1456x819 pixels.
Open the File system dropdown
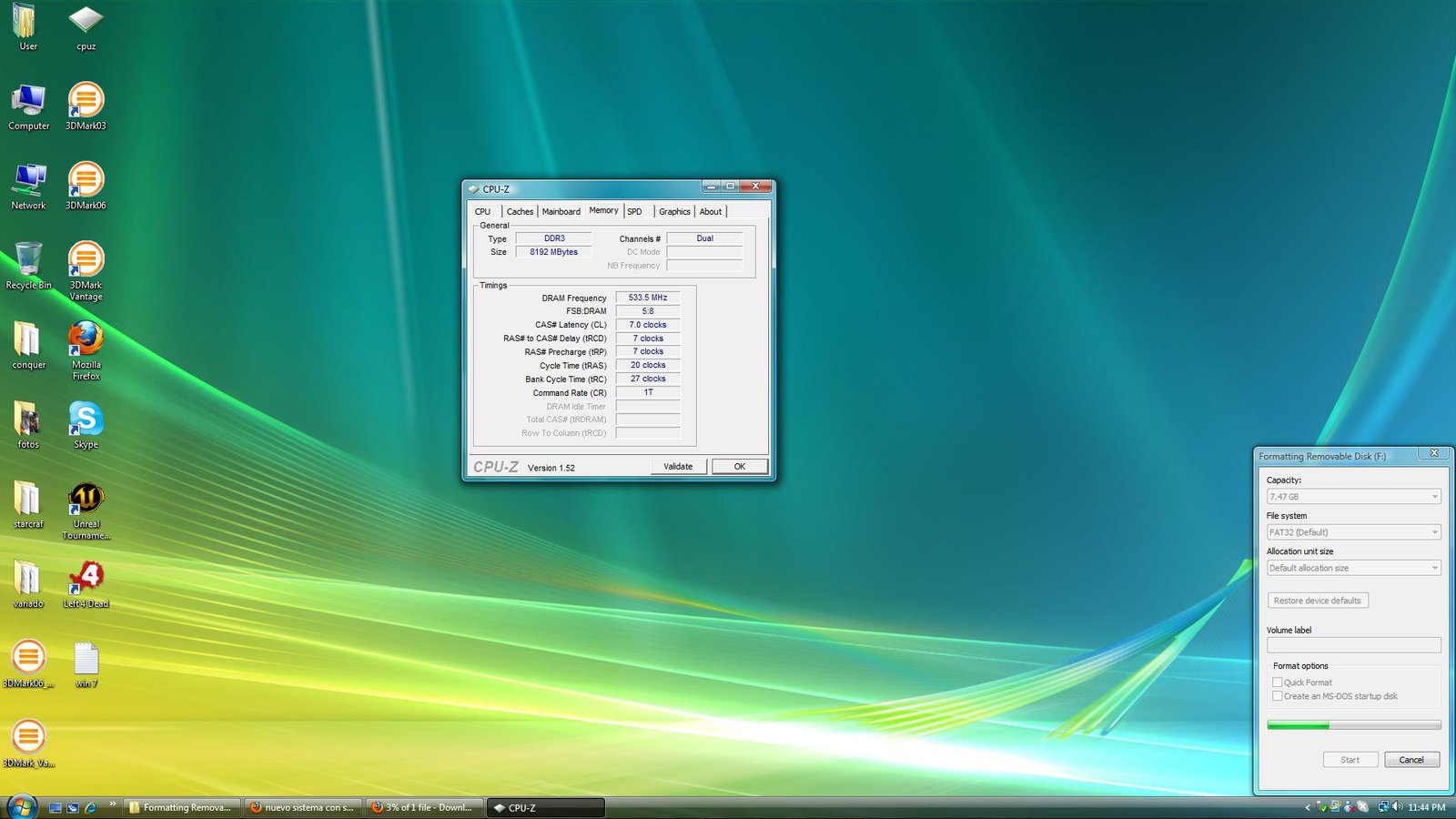point(1353,532)
